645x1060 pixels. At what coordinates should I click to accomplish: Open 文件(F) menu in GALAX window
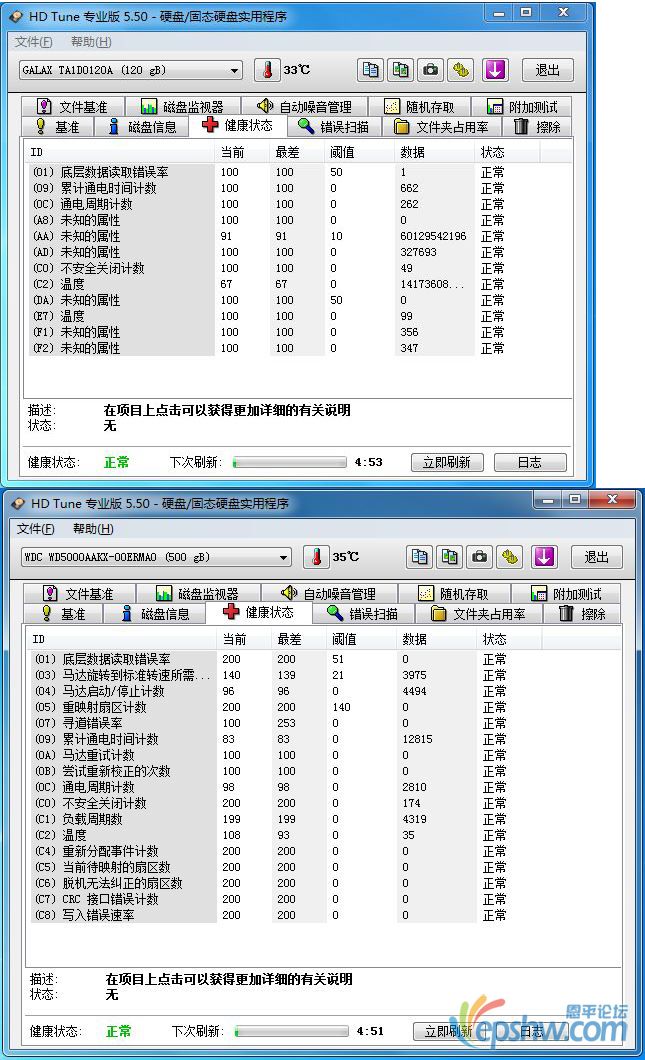34,42
